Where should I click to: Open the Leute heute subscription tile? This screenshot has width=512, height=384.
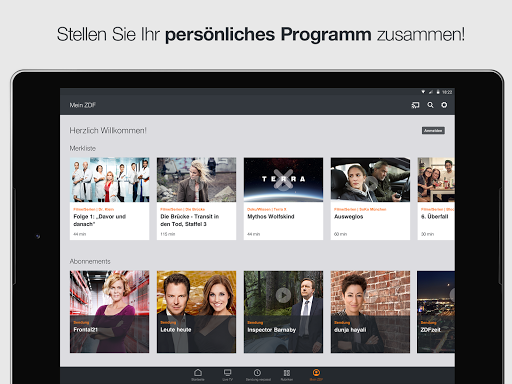[196, 312]
